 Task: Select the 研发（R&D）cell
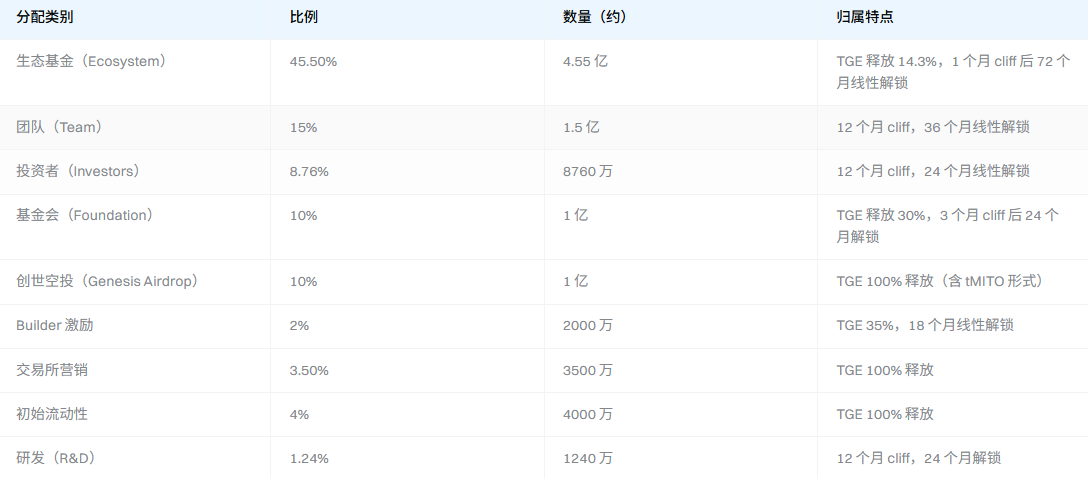click(56, 458)
